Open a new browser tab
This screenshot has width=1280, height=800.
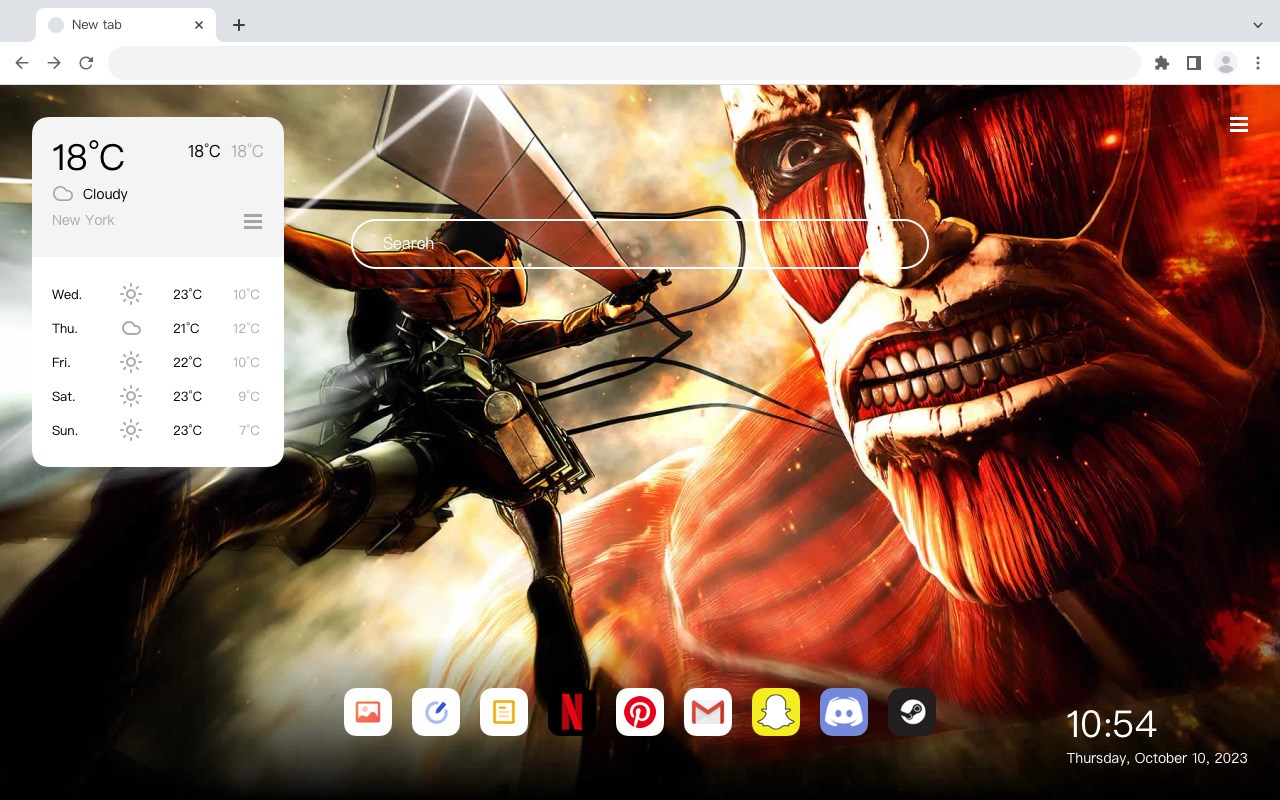click(x=238, y=25)
